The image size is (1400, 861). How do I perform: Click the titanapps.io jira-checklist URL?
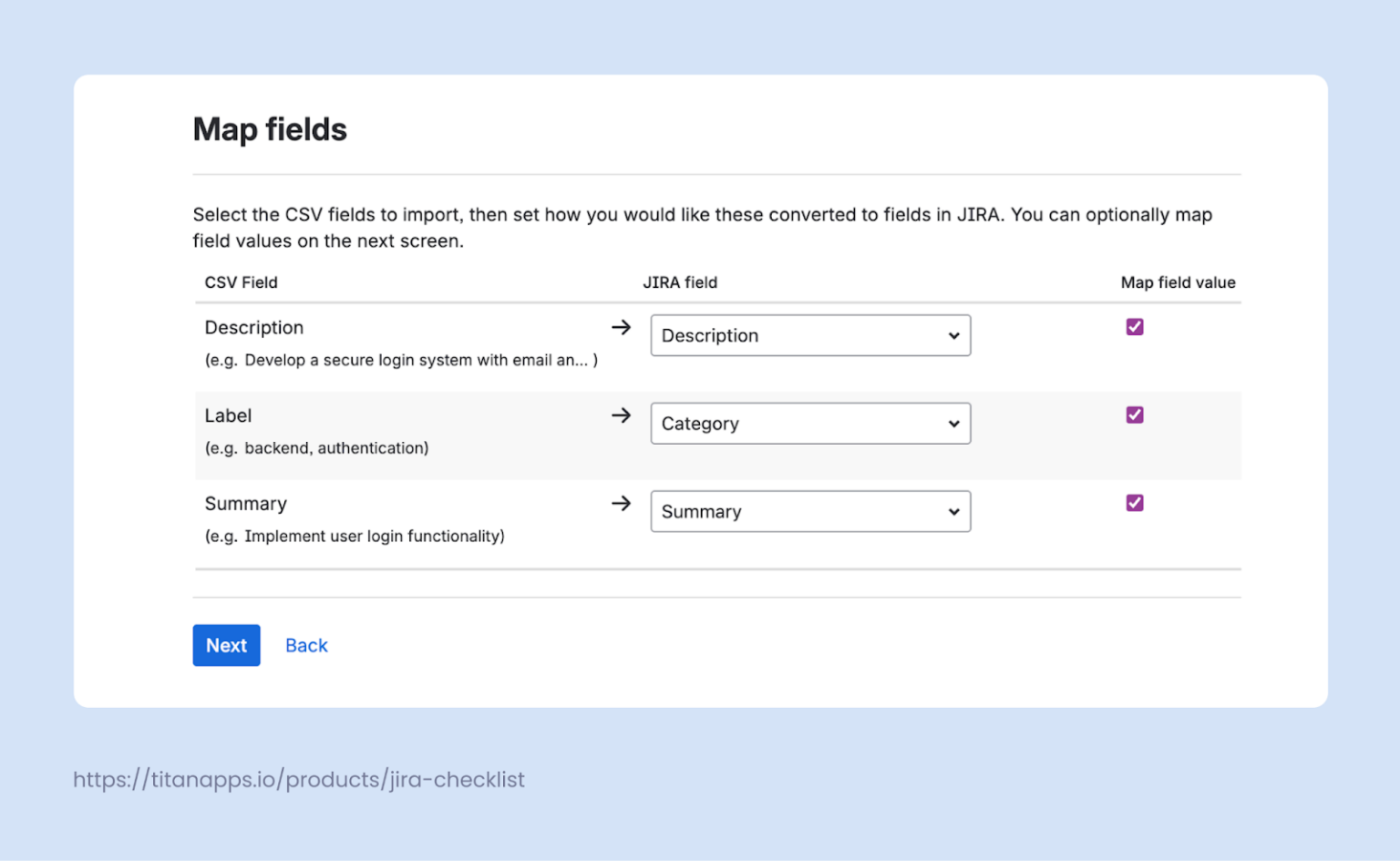coord(299,780)
